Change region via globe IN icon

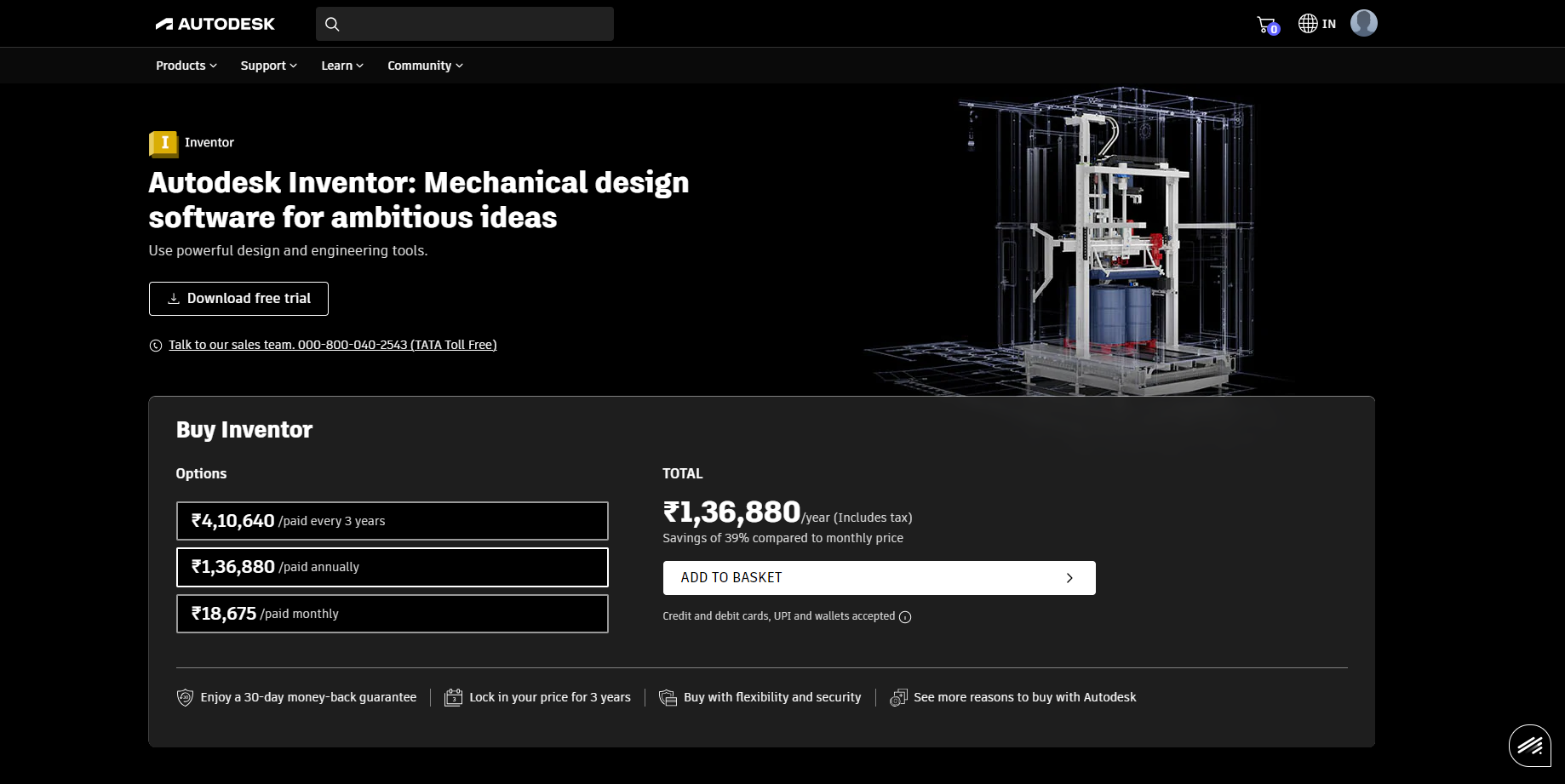coord(1316,24)
